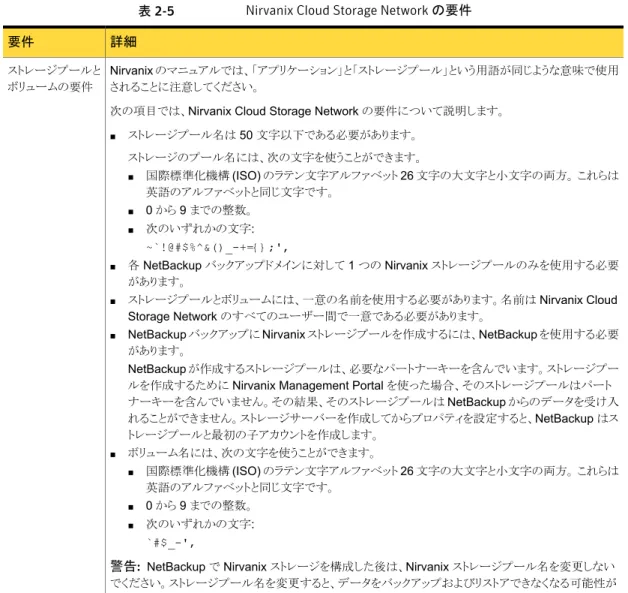
Task: Click the line 'ストレージのプール名には、次の文字を使うことができます'
Action: (x=274, y=157)
